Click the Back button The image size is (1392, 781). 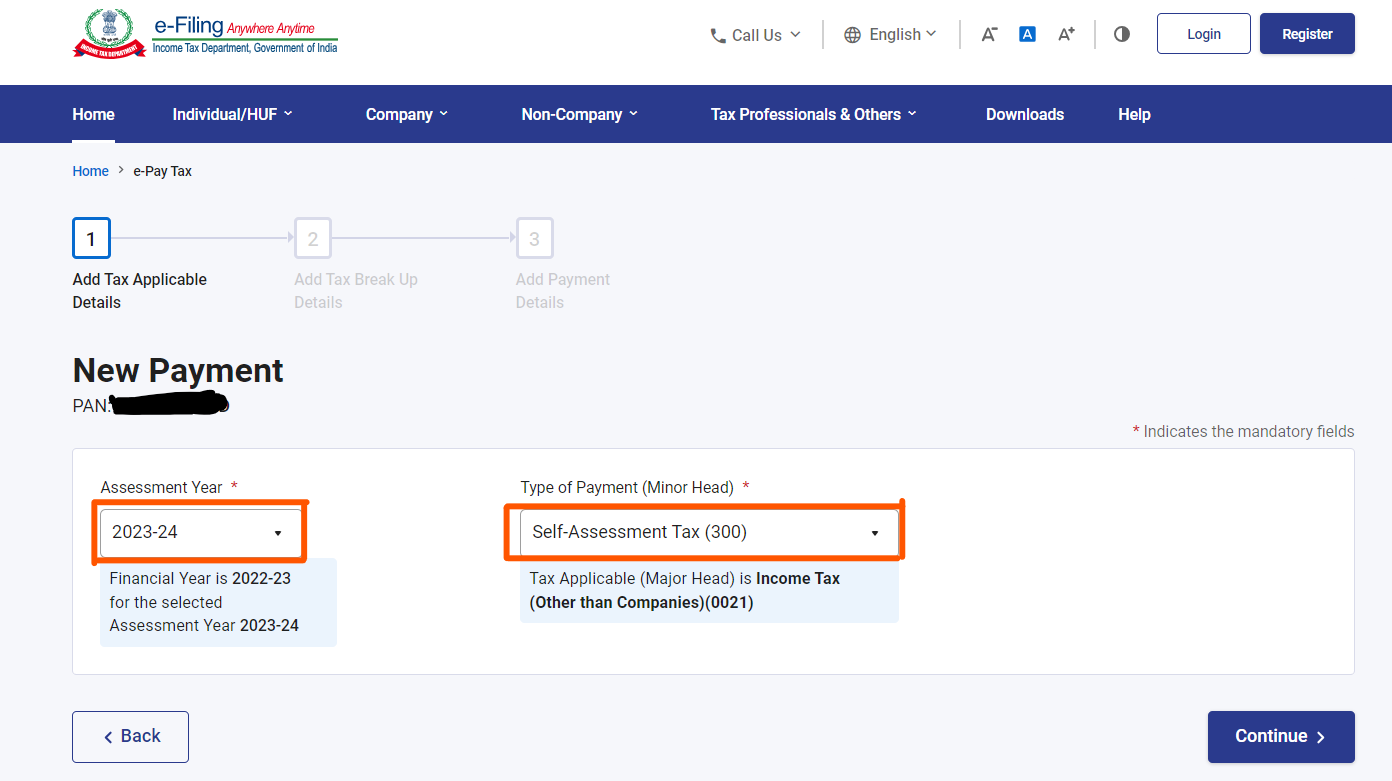pyautogui.click(x=130, y=736)
